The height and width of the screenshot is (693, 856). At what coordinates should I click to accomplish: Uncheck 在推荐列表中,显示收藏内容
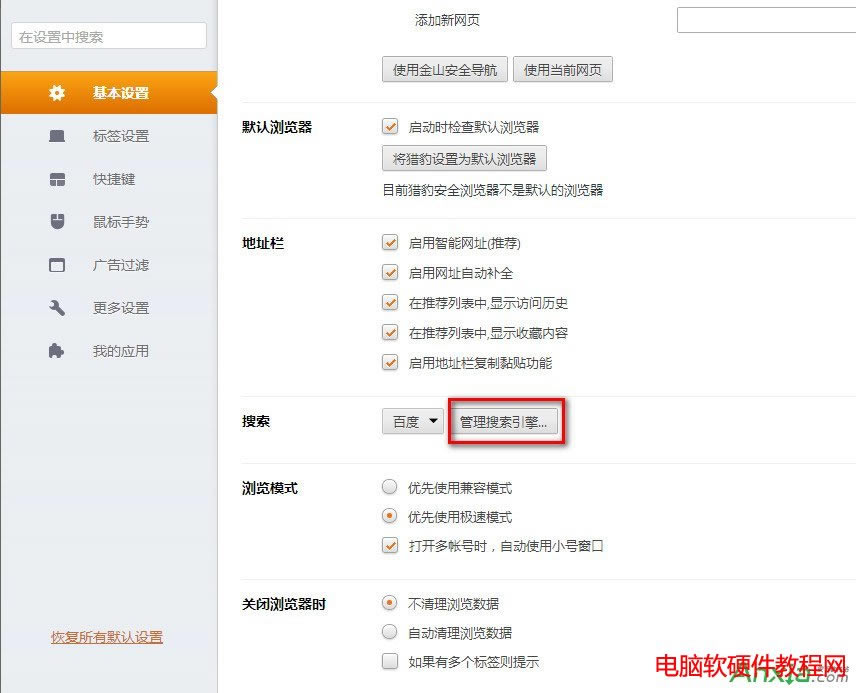[390, 333]
